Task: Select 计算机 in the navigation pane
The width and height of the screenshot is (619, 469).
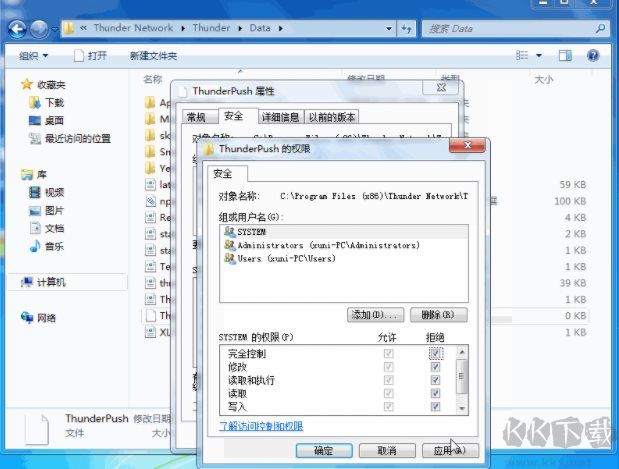Action: (x=43, y=282)
